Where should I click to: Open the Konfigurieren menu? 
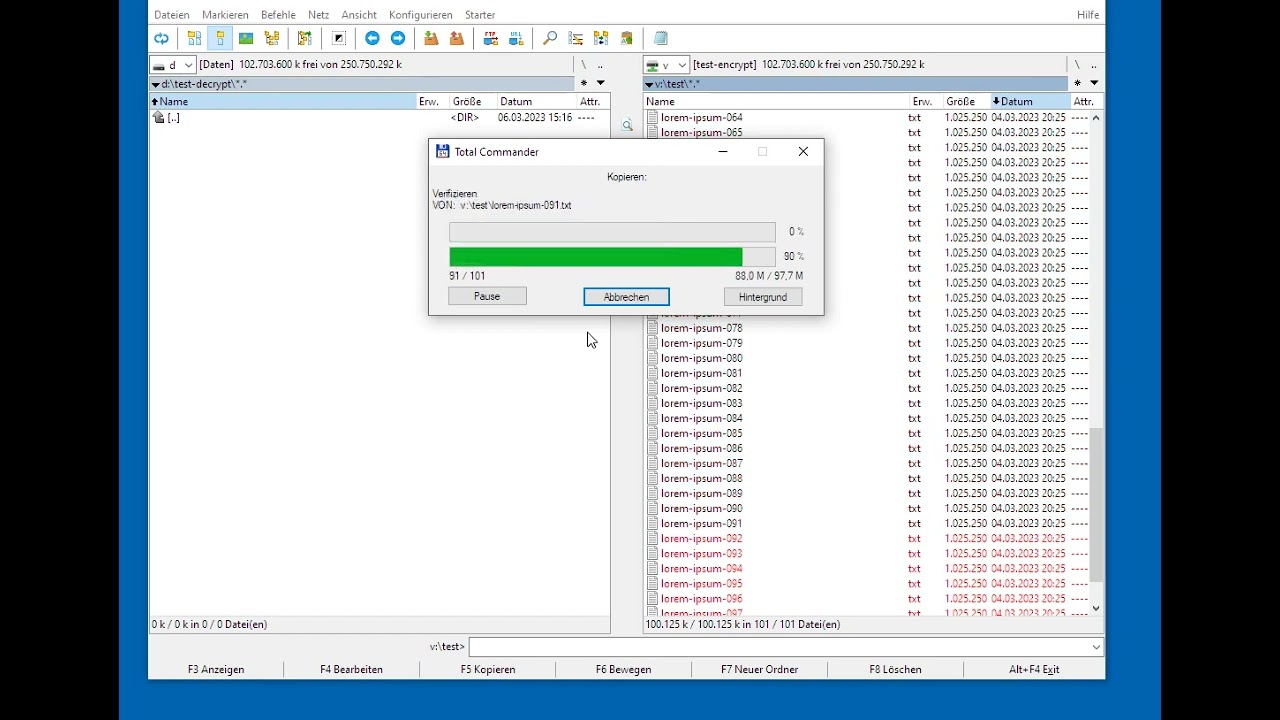pos(421,15)
